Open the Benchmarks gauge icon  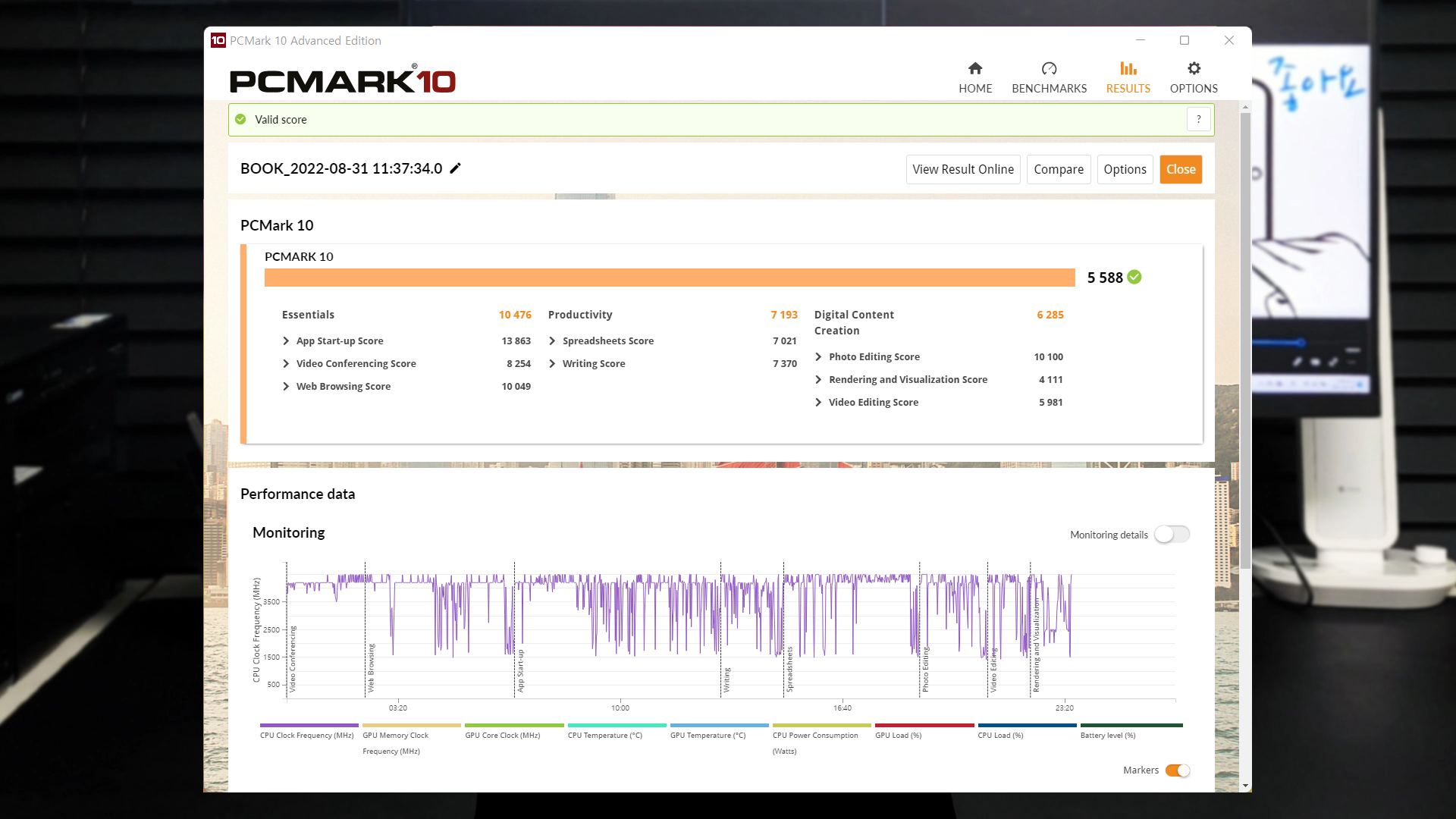tap(1049, 69)
